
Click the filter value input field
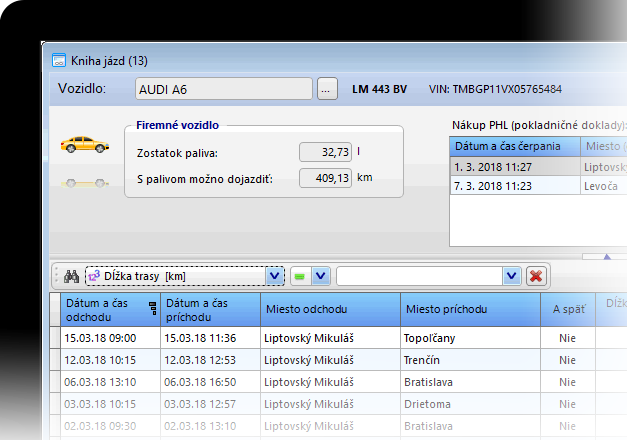[x=419, y=276]
